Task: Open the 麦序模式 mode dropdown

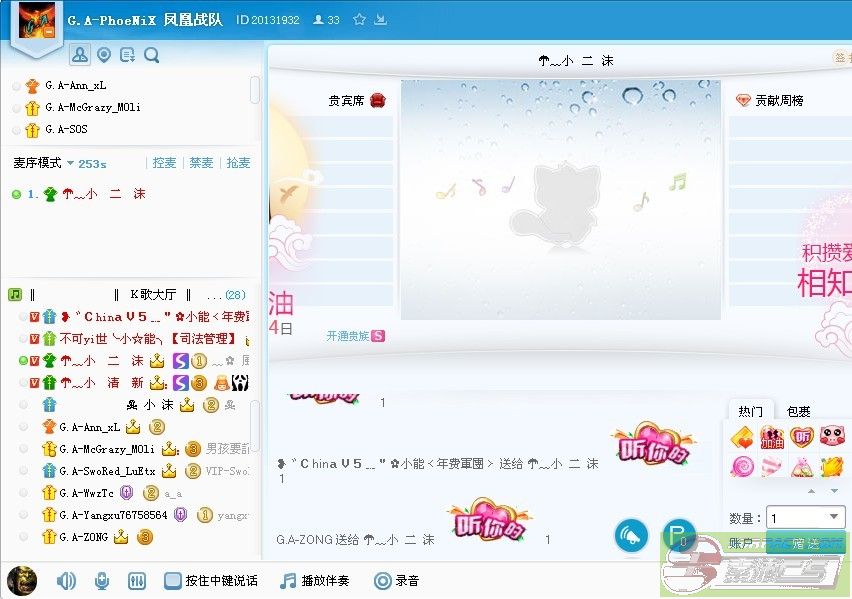Action: [71, 163]
